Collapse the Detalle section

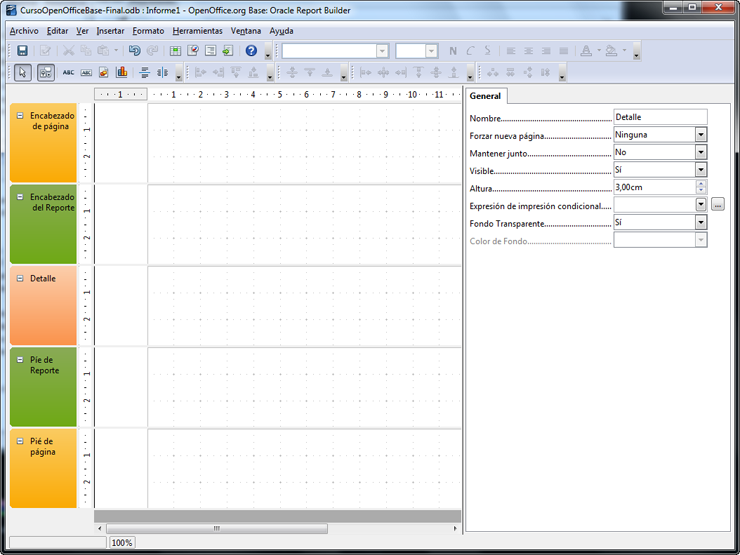[20, 278]
